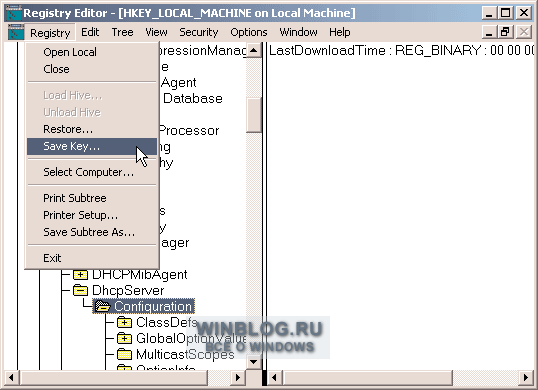
Task: Click the GlobalOptionValues folder icon
Action: (124, 338)
